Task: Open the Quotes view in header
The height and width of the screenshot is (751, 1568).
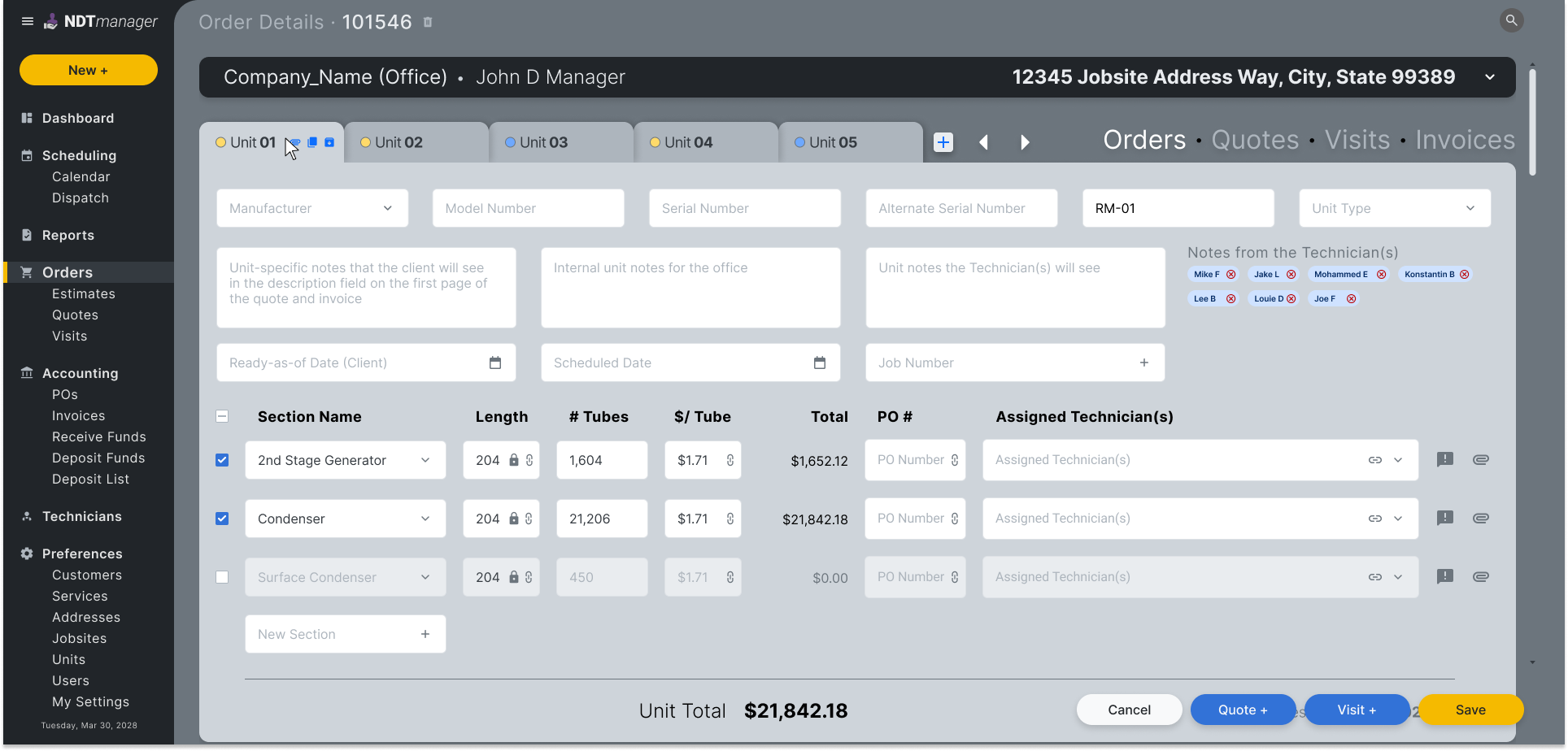Action: [1255, 140]
